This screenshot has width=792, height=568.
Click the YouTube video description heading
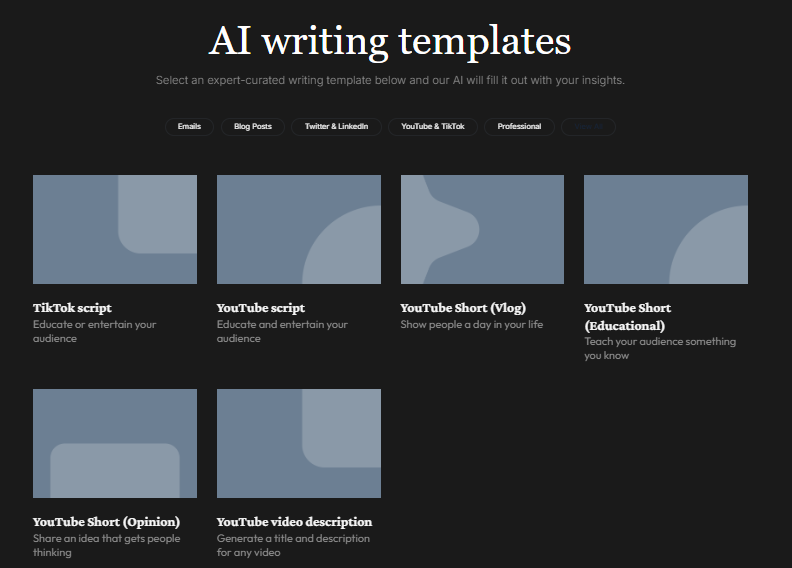[294, 522]
